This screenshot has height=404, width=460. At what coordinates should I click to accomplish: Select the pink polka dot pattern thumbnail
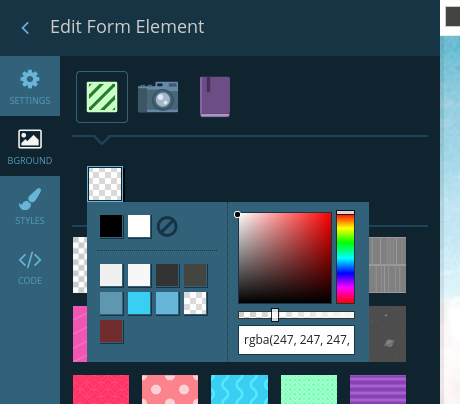[x=170, y=389]
